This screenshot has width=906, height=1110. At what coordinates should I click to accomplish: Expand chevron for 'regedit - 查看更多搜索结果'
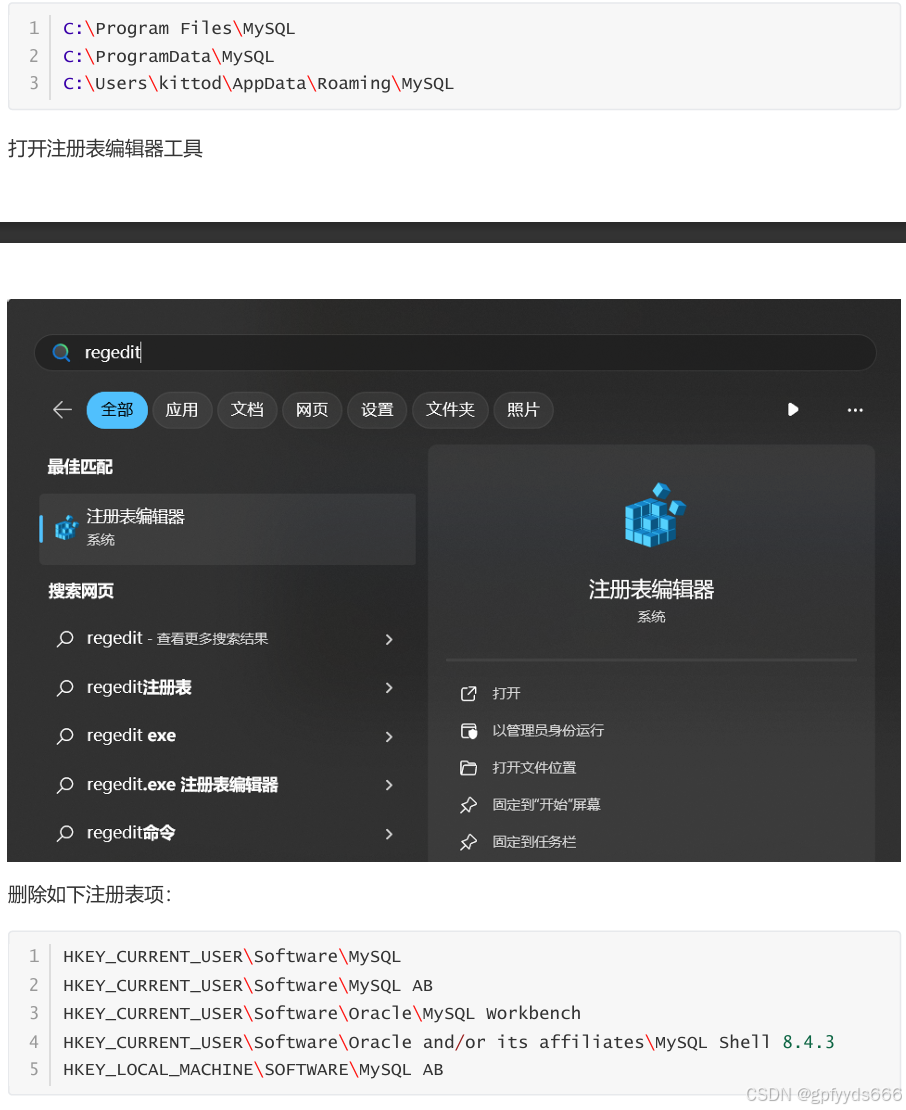[x=389, y=639]
